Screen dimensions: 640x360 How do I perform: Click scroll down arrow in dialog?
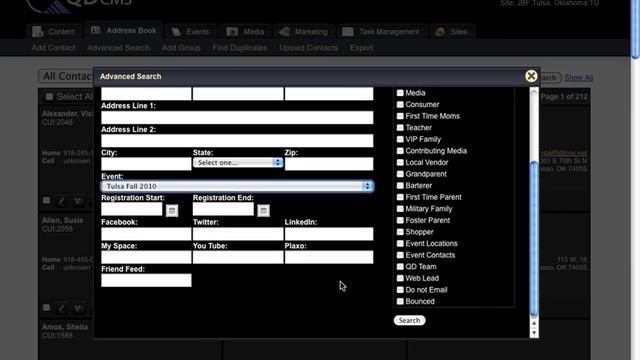point(534,333)
